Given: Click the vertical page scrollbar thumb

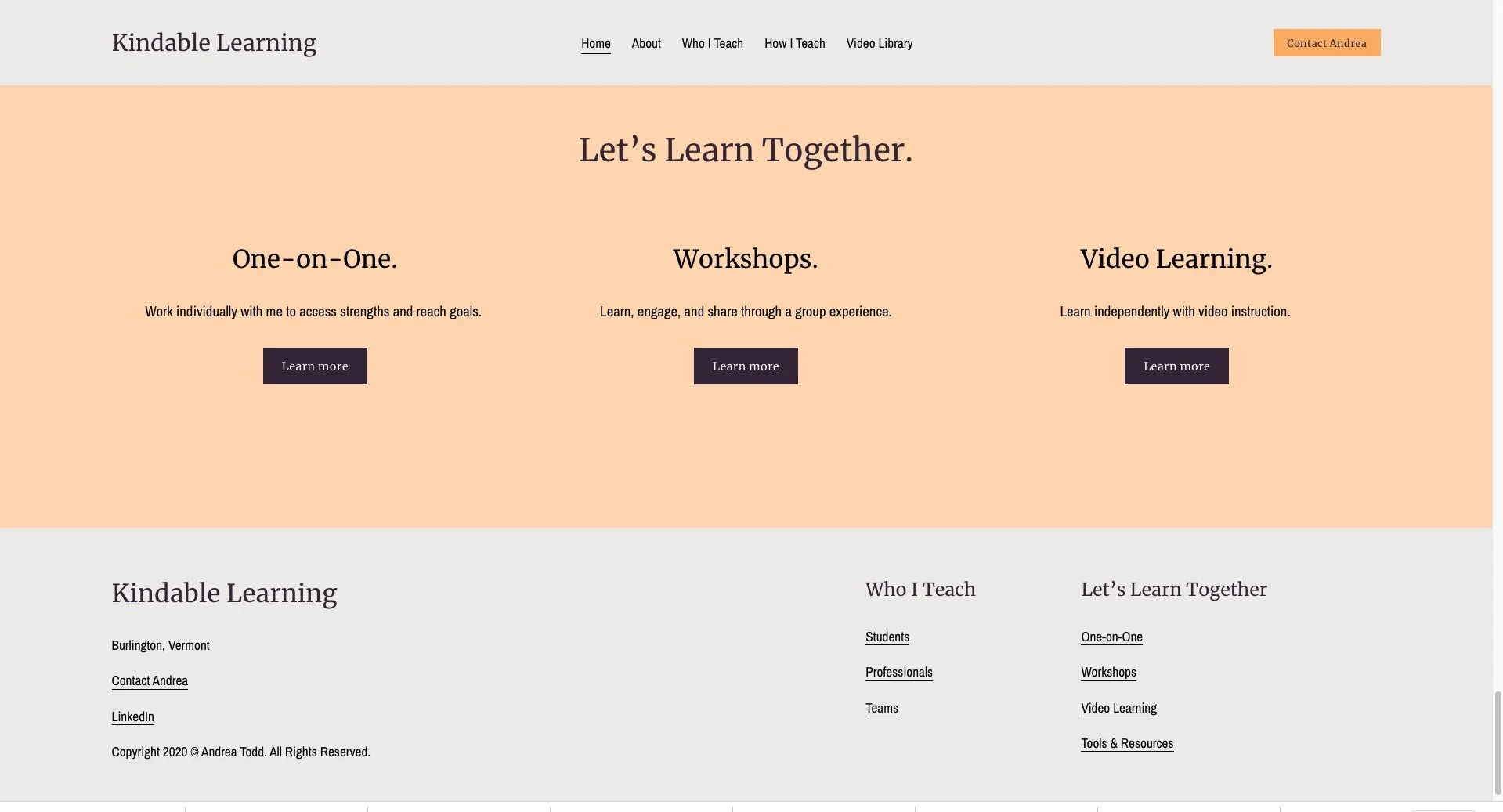Looking at the screenshot, I should [1498, 743].
